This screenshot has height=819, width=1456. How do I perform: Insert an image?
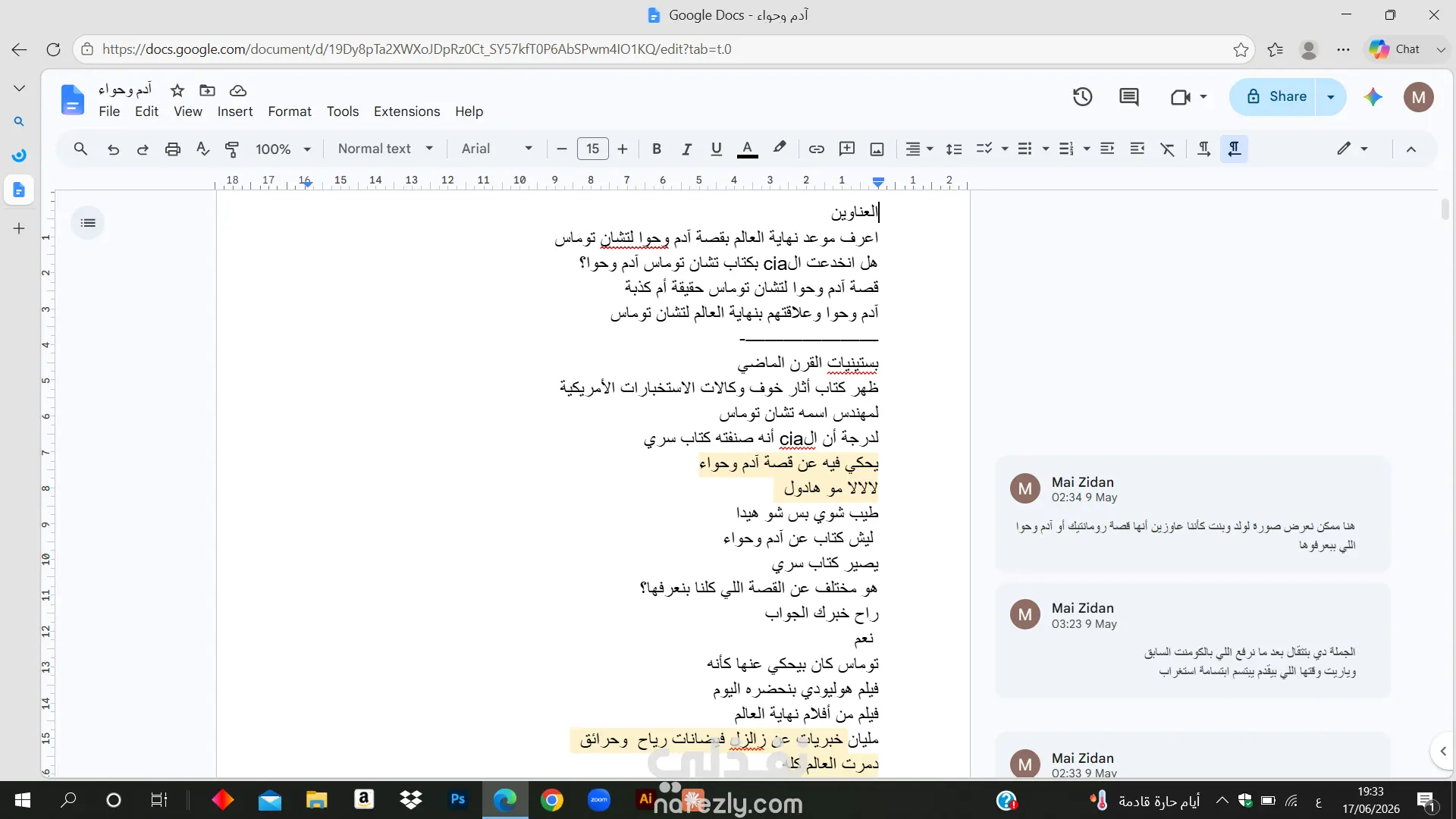[877, 149]
